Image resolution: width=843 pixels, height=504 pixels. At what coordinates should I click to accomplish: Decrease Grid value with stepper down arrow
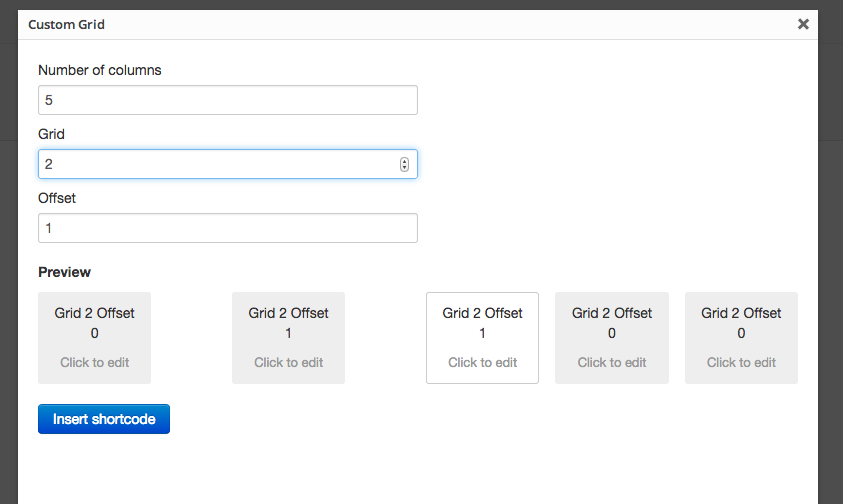tap(404, 167)
